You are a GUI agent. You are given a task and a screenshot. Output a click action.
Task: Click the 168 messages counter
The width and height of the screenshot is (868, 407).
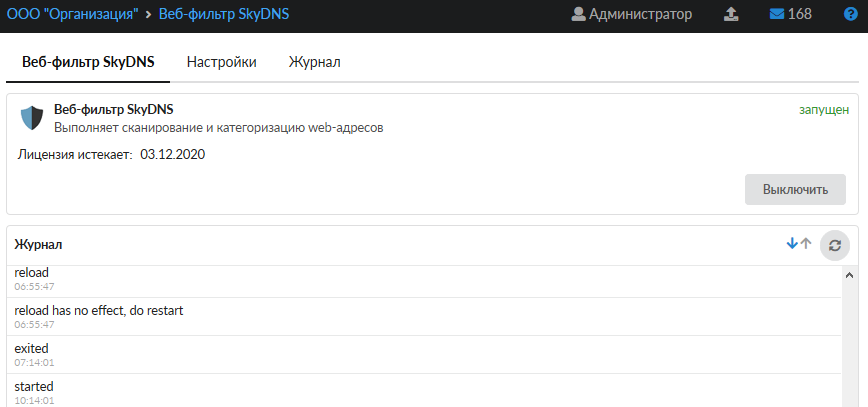[799, 14]
